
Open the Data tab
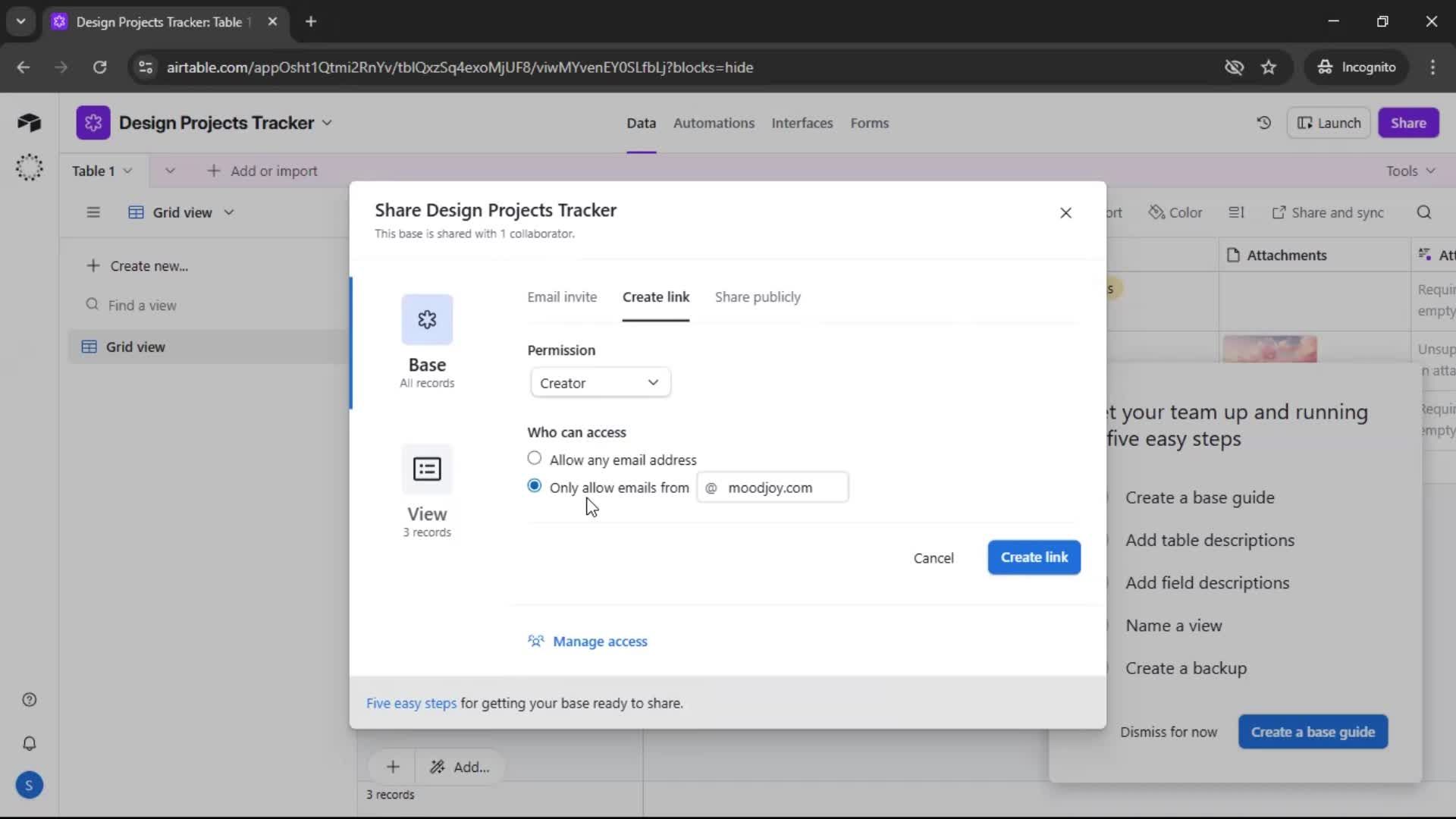coord(641,123)
